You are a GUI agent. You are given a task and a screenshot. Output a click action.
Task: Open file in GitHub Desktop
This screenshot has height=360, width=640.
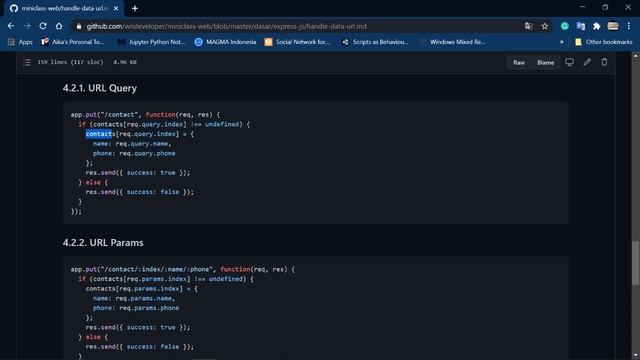click(569, 62)
